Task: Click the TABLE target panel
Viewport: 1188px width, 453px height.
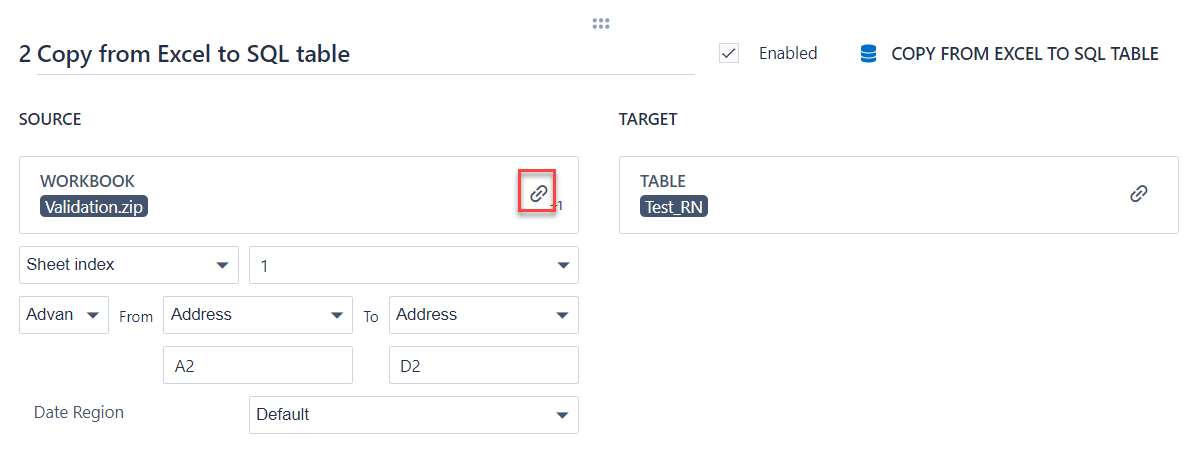Action: click(x=880, y=182)
